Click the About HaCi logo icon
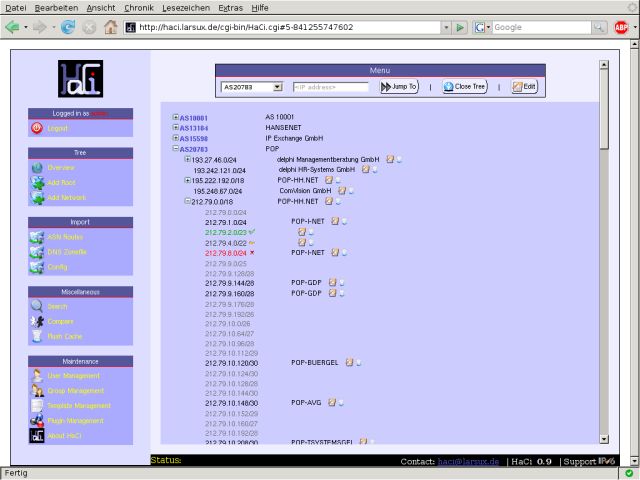The width and height of the screenshot is (640, 480). pyautogui.click(x=37, y=436)
